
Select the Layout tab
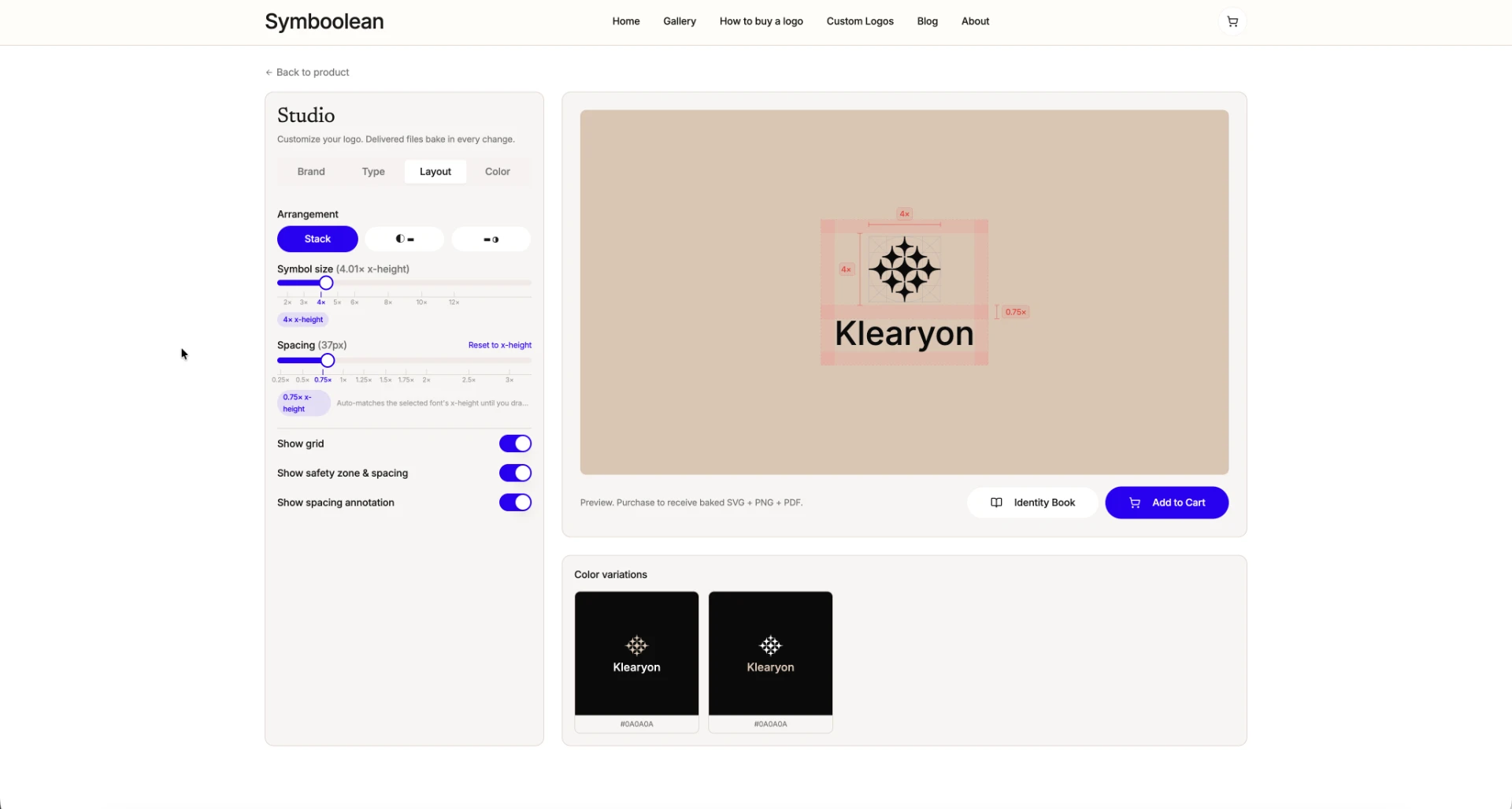point(435,172)
